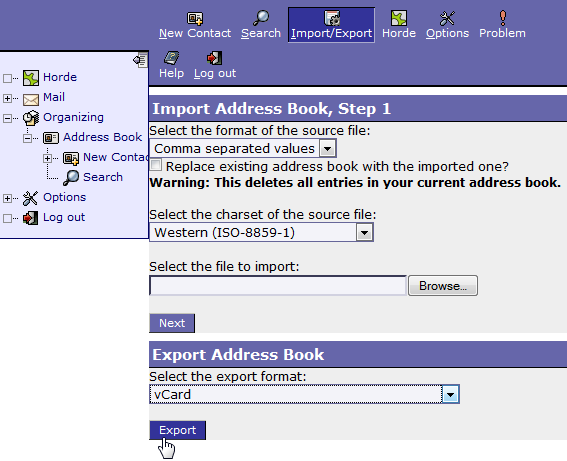Screen dimensions: 567x461
Task: Open Address Book in the sidebar tree
Action: click(102, 137)
